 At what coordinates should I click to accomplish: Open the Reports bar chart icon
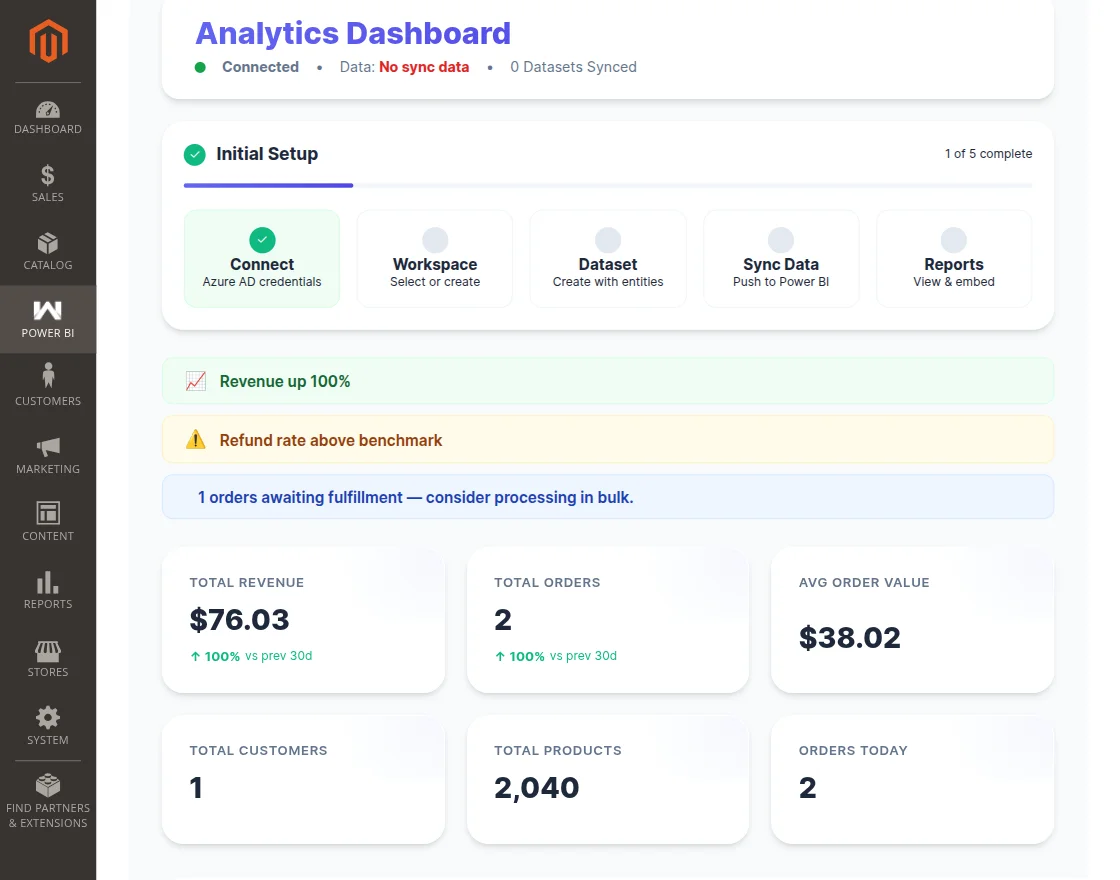pos(48,582)
